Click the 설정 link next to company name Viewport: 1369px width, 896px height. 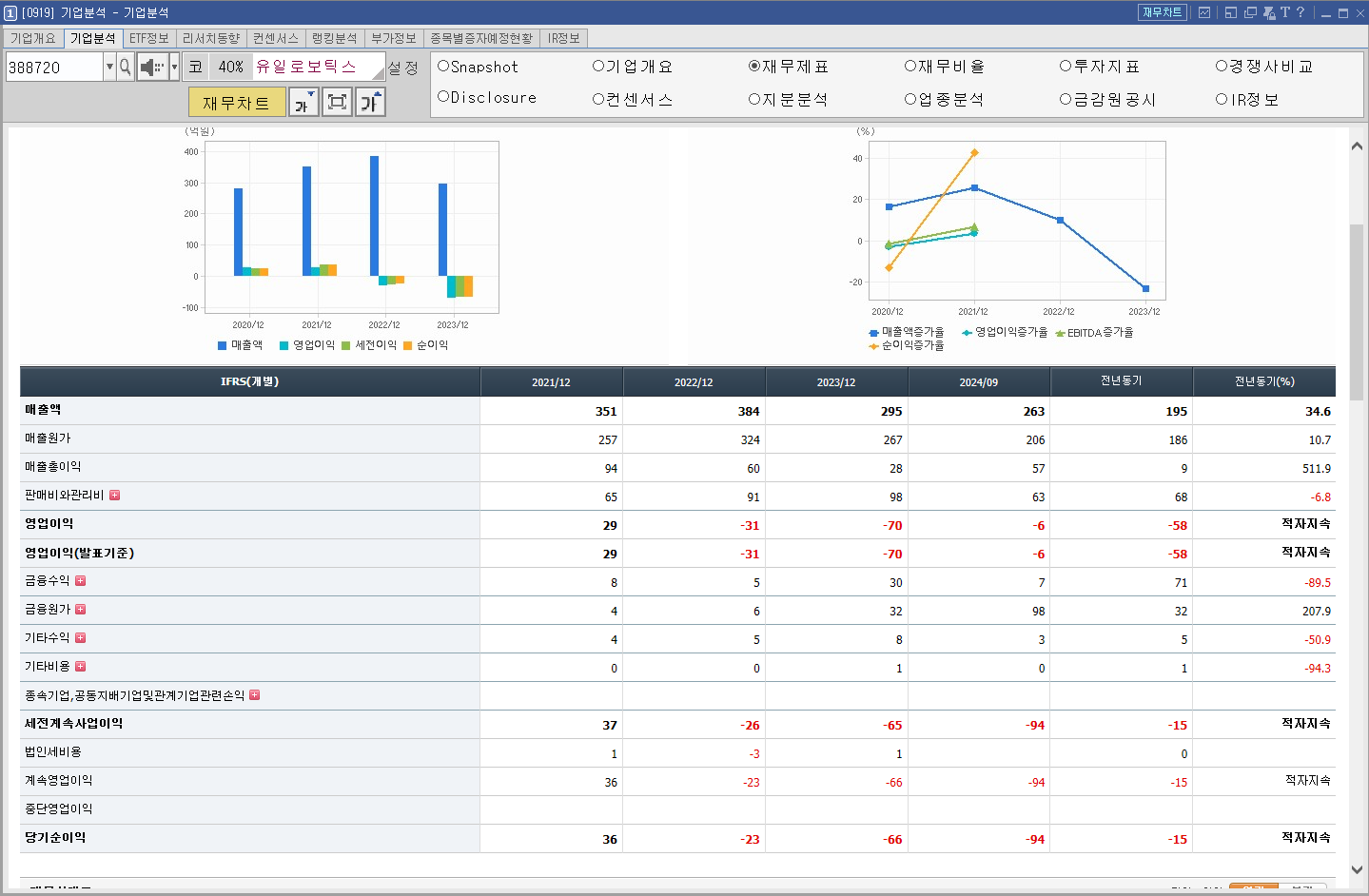click(402, 67)
